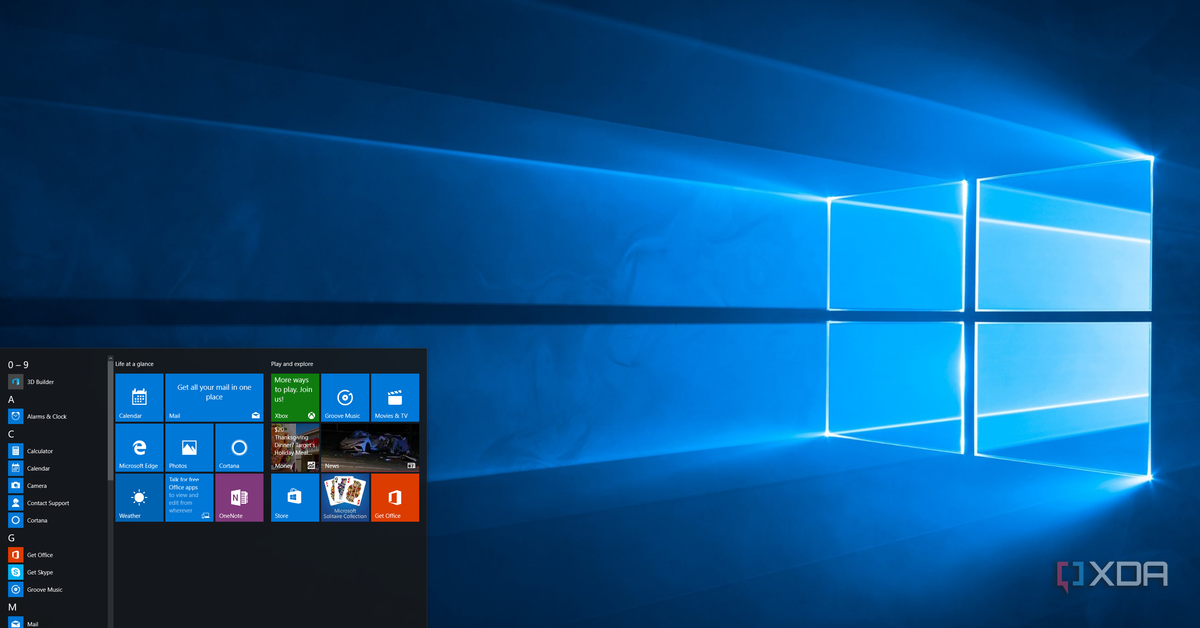This screenshot has height=628, width=1200.
Task: Launch Microsoft Solitaire Collection tile
Action: pyautogui.click(x=345, y=497)
